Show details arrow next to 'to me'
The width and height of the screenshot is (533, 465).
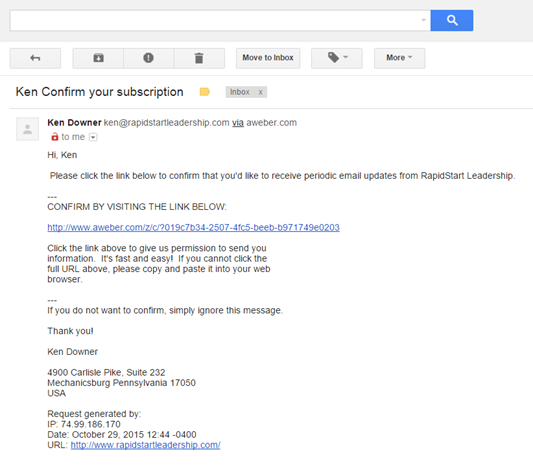93,137
